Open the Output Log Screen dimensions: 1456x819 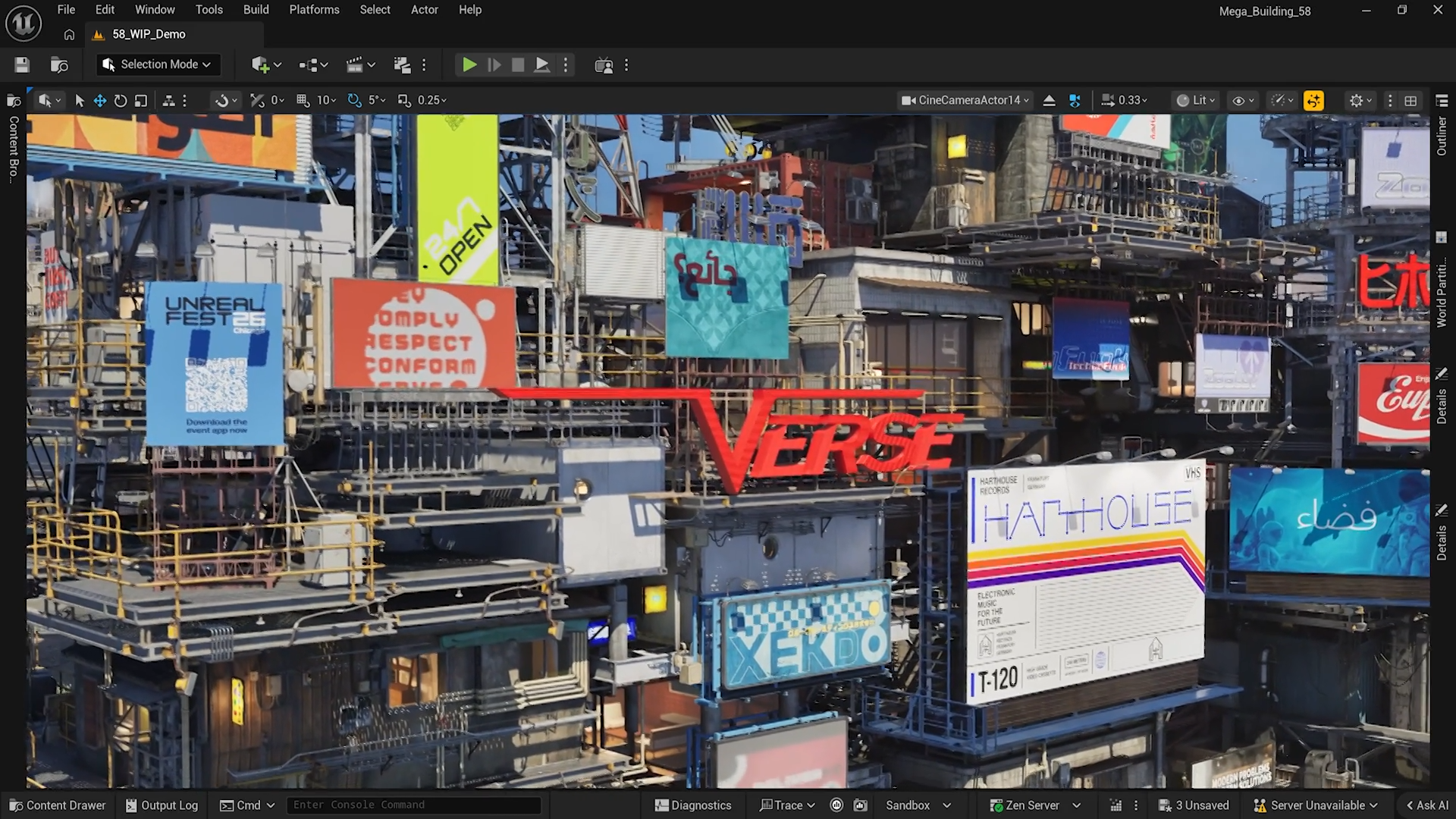click(162, 805)
